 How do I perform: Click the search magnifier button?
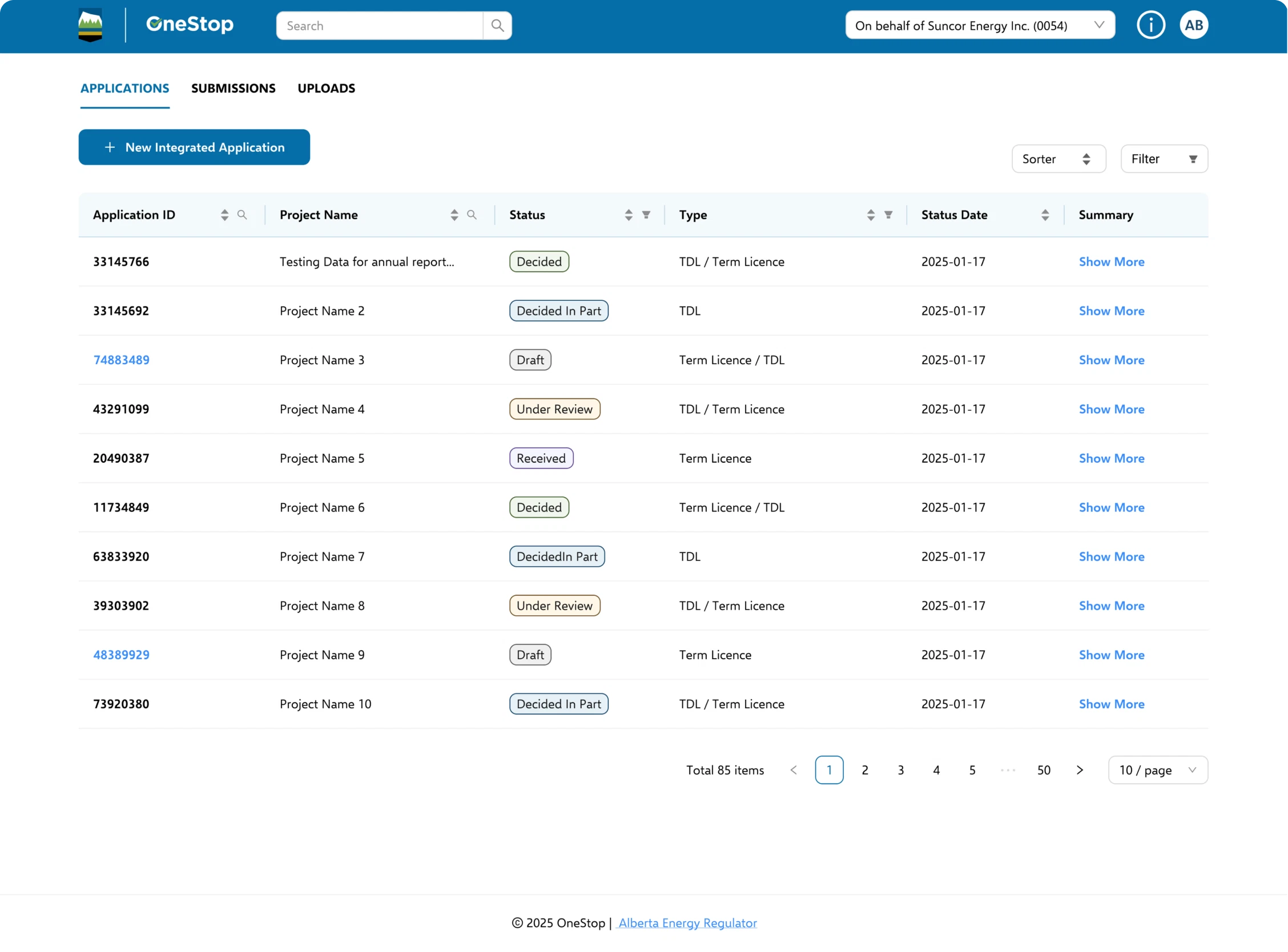[497, 25]
